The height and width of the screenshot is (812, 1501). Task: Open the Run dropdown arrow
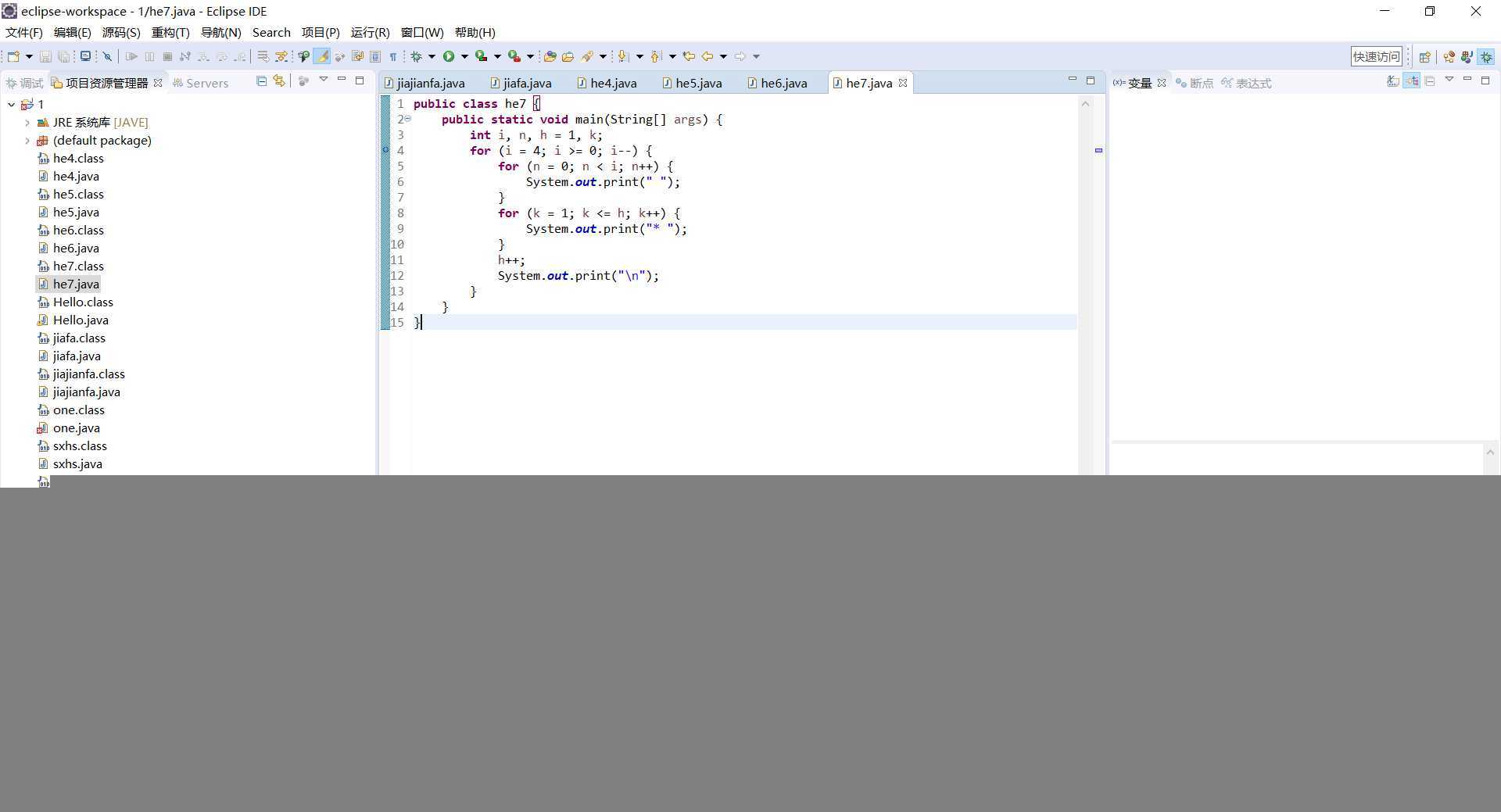click(x=464, y=56)
